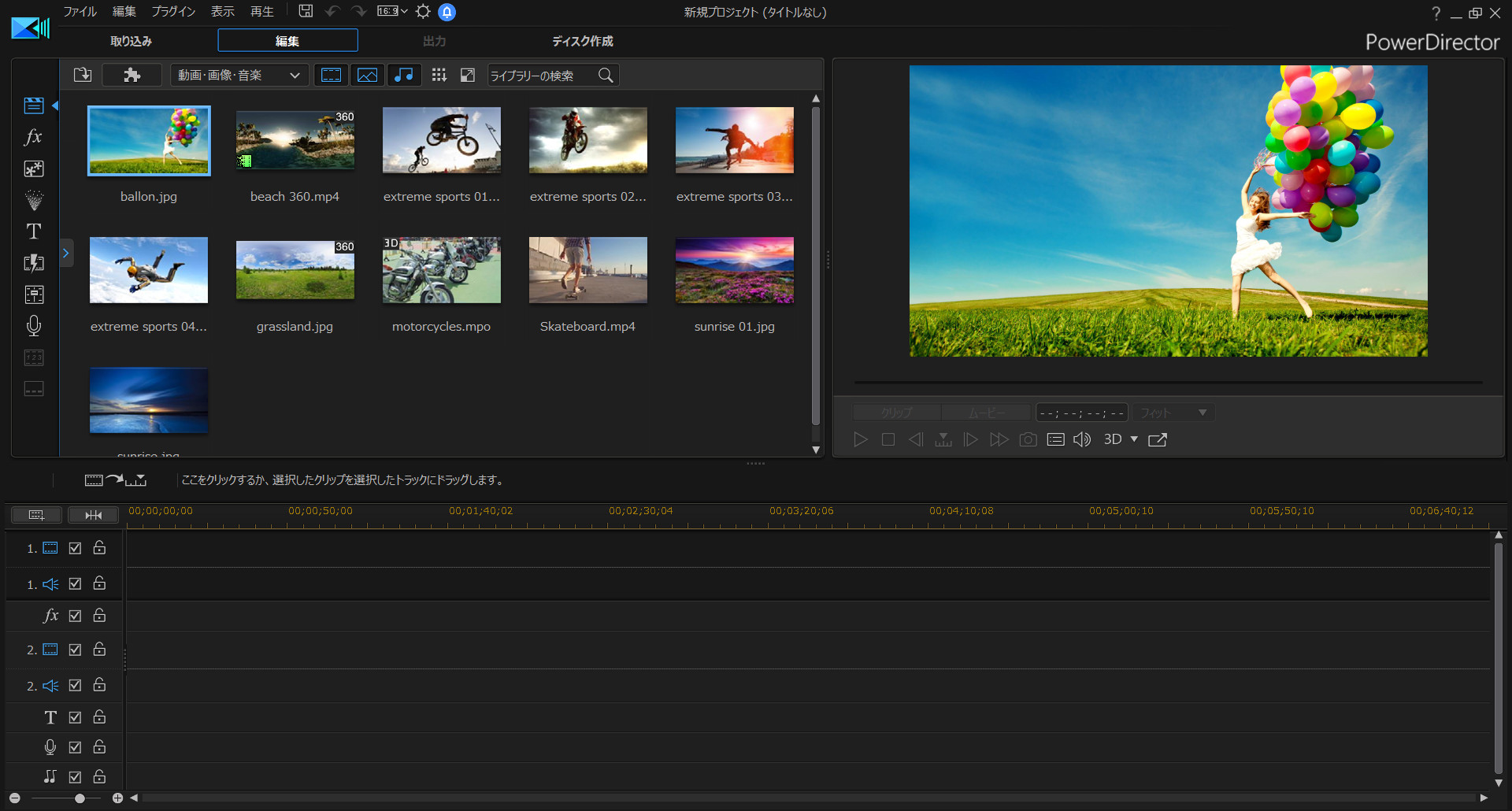
Task: Undock the preview window icon
Action: pos(1158,439)
